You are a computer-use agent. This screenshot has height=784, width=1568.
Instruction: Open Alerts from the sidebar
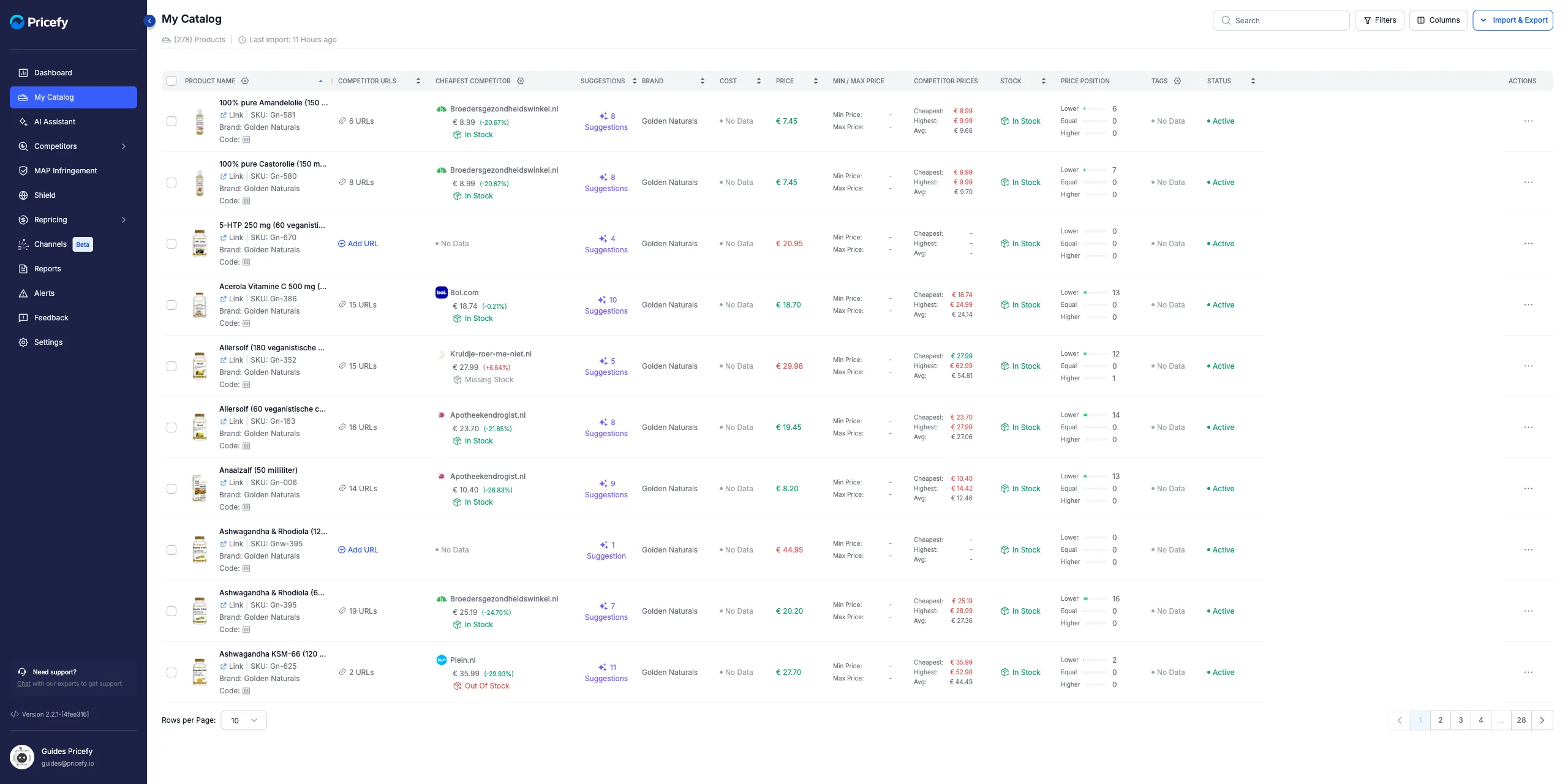tap(73, 293)
